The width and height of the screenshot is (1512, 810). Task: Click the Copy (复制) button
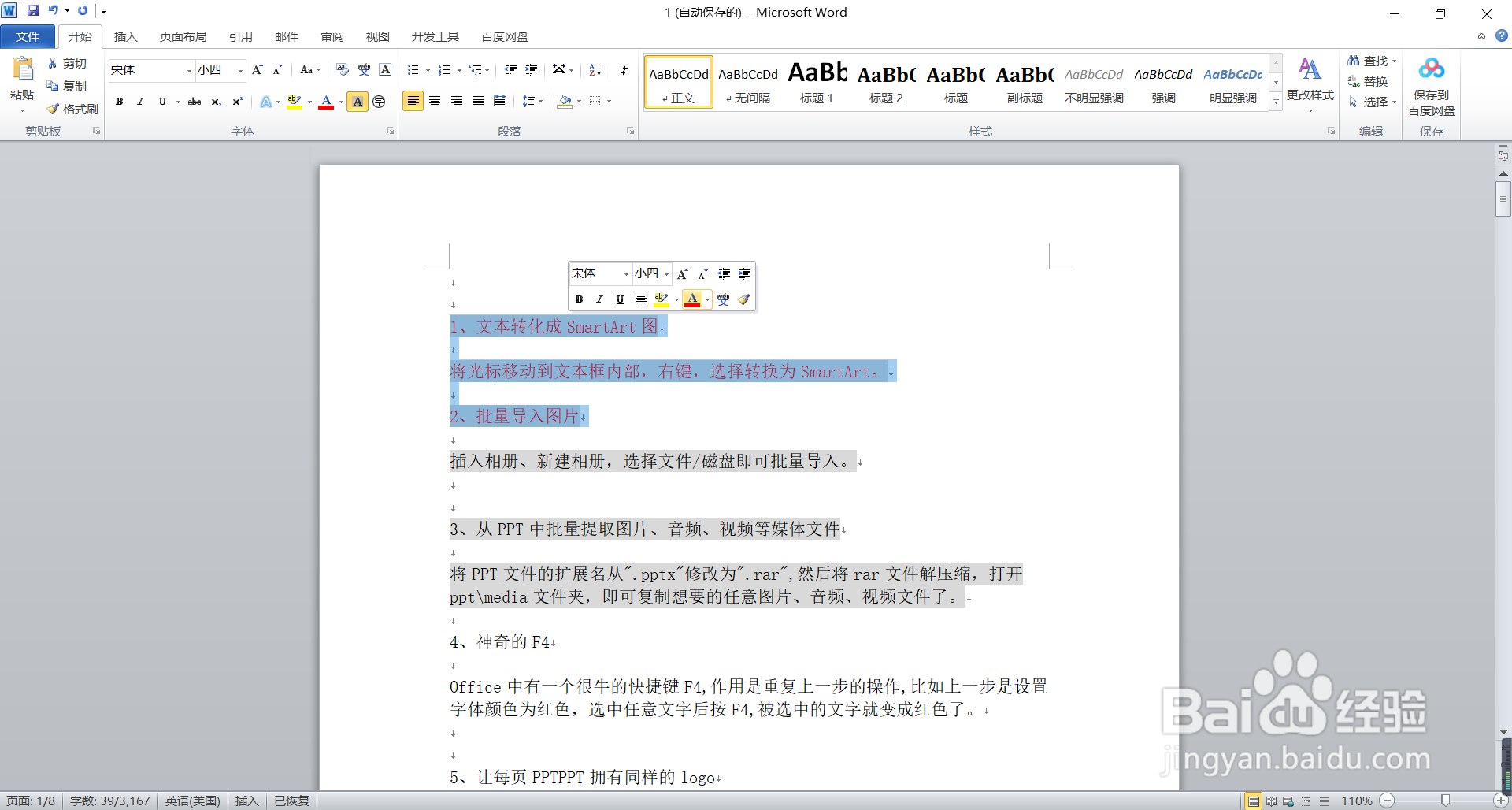click(67, 86)
